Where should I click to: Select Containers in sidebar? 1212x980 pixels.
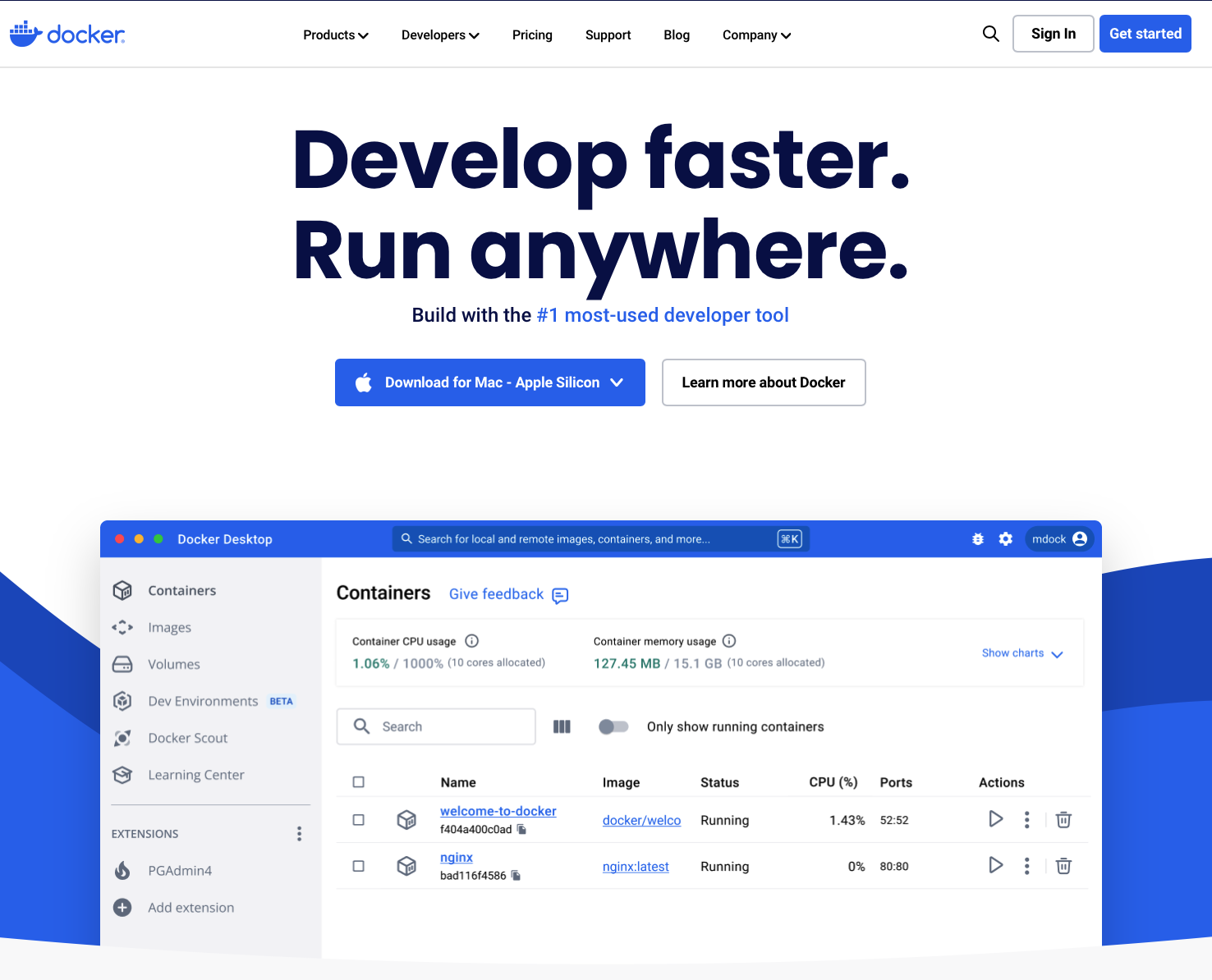tap(182, 590)
